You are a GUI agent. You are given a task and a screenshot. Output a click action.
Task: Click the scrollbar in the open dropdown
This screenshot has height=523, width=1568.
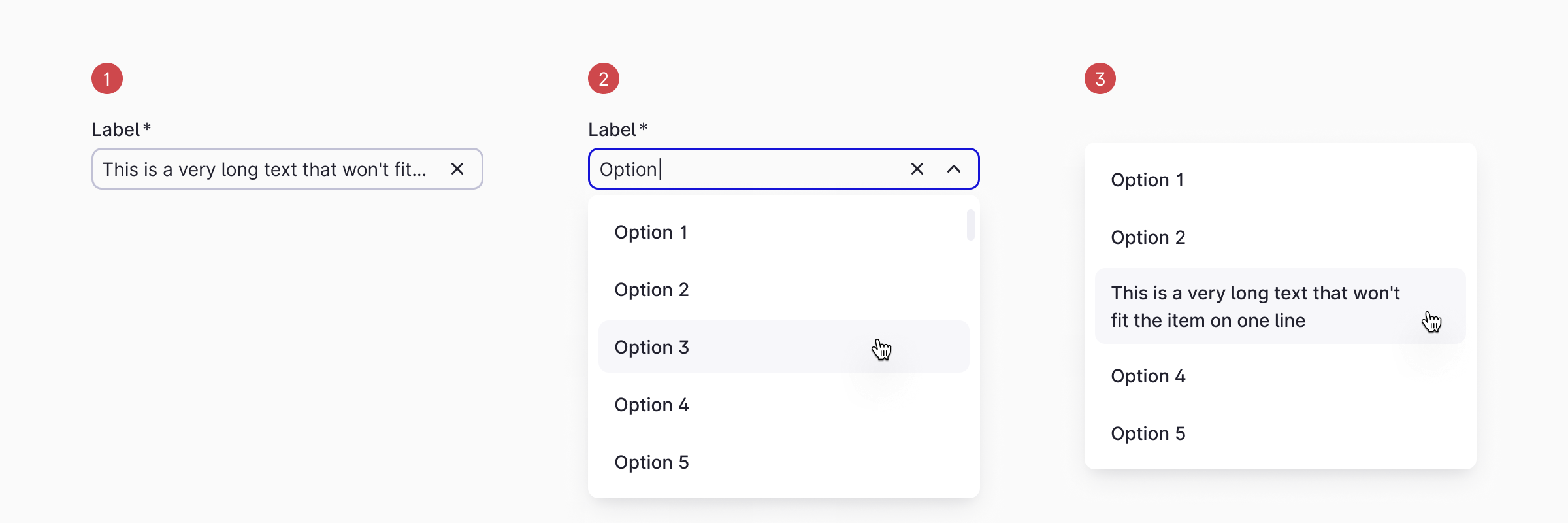pyautogui.click(x=971, y=226)
